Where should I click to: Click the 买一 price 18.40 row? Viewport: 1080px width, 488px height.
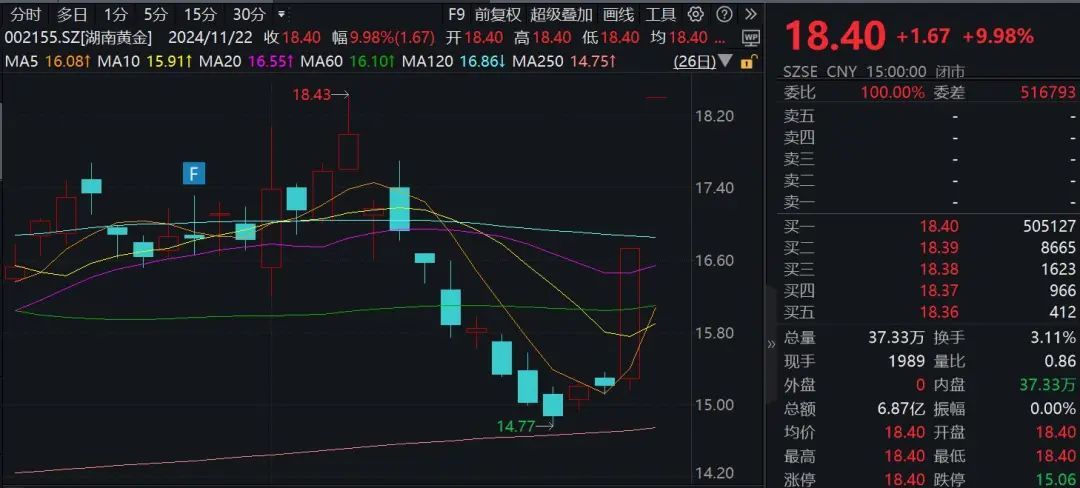pyautogui.click(x=920, y=226)
